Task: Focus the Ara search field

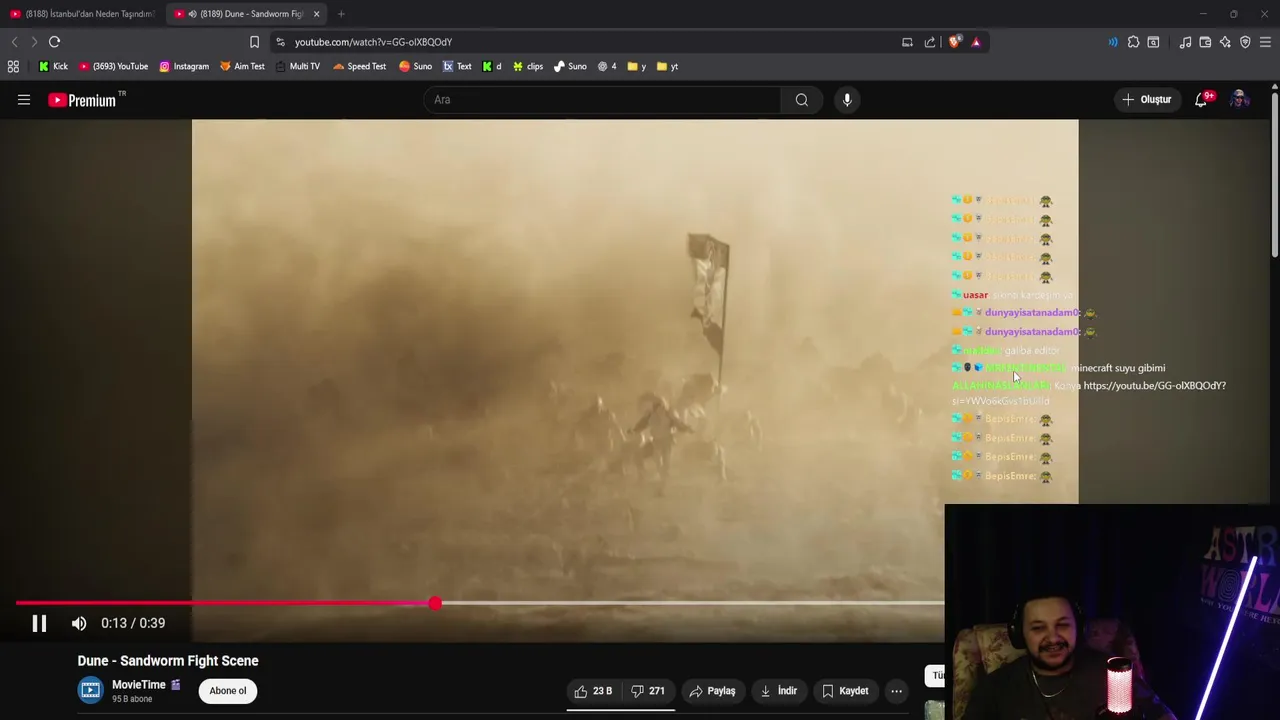Action: click(x=602, y=100)
